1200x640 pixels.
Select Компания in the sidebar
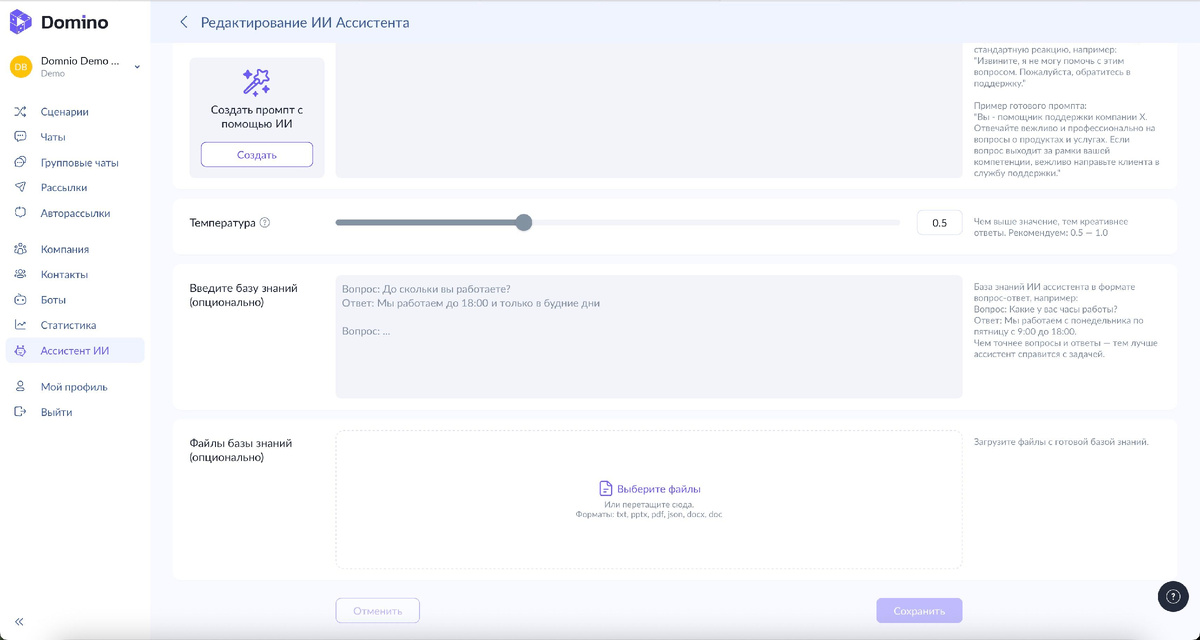[22, 248]
